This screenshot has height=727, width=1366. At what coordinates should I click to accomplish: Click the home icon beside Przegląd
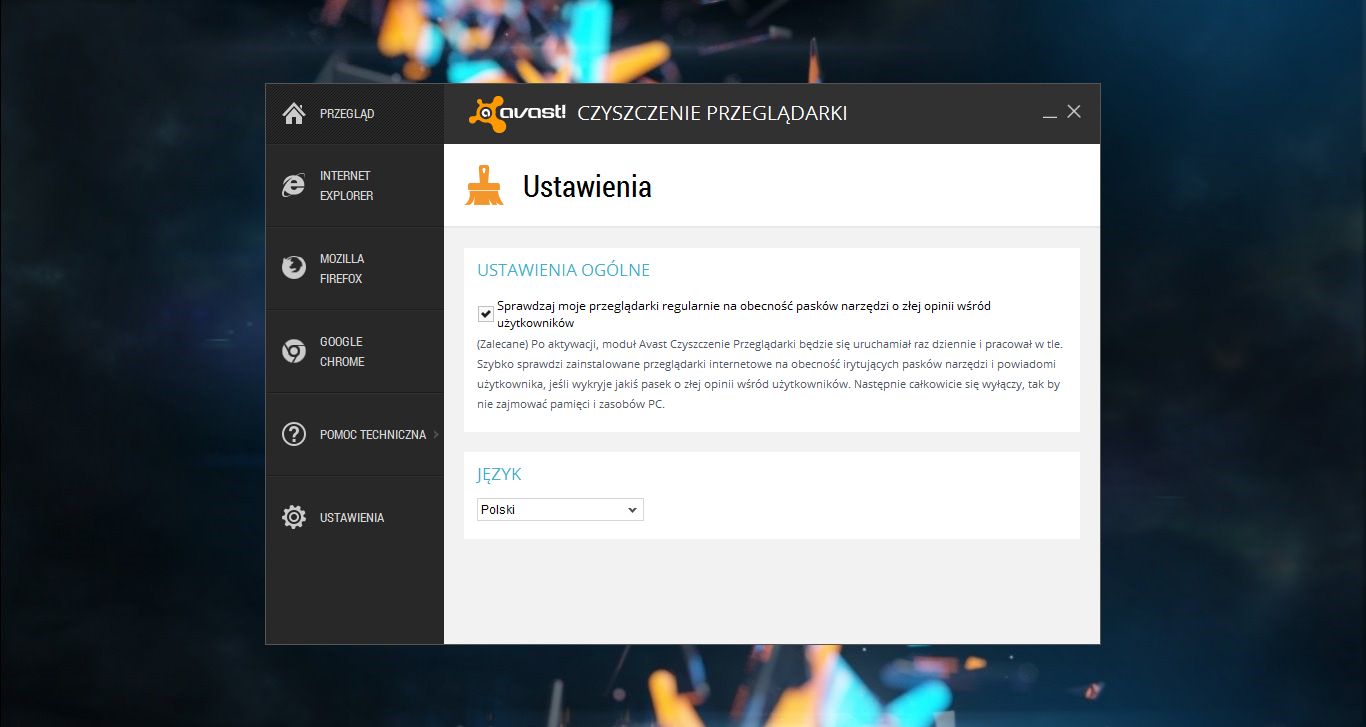(294, 114)
